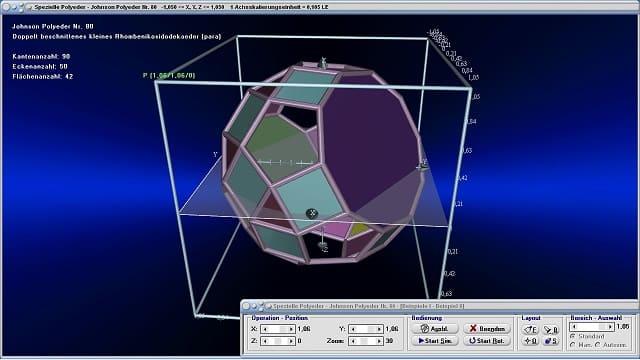
Task: Click the Layout B icon button
Action: 551,329
